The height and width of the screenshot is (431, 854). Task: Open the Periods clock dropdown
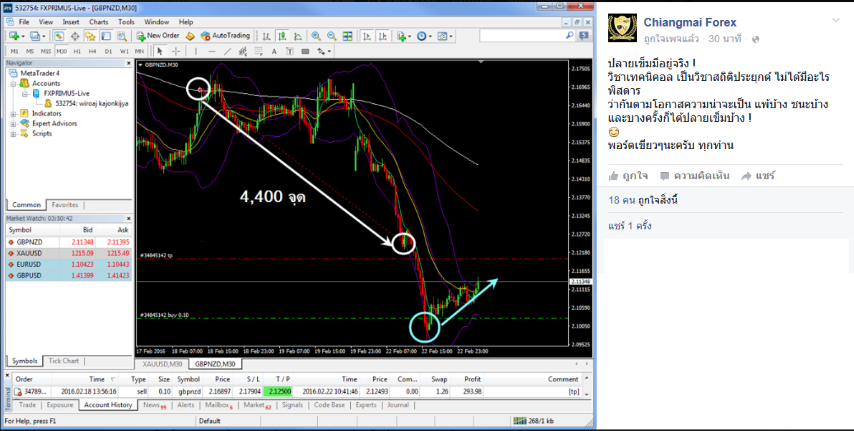[x=424, y=36]
